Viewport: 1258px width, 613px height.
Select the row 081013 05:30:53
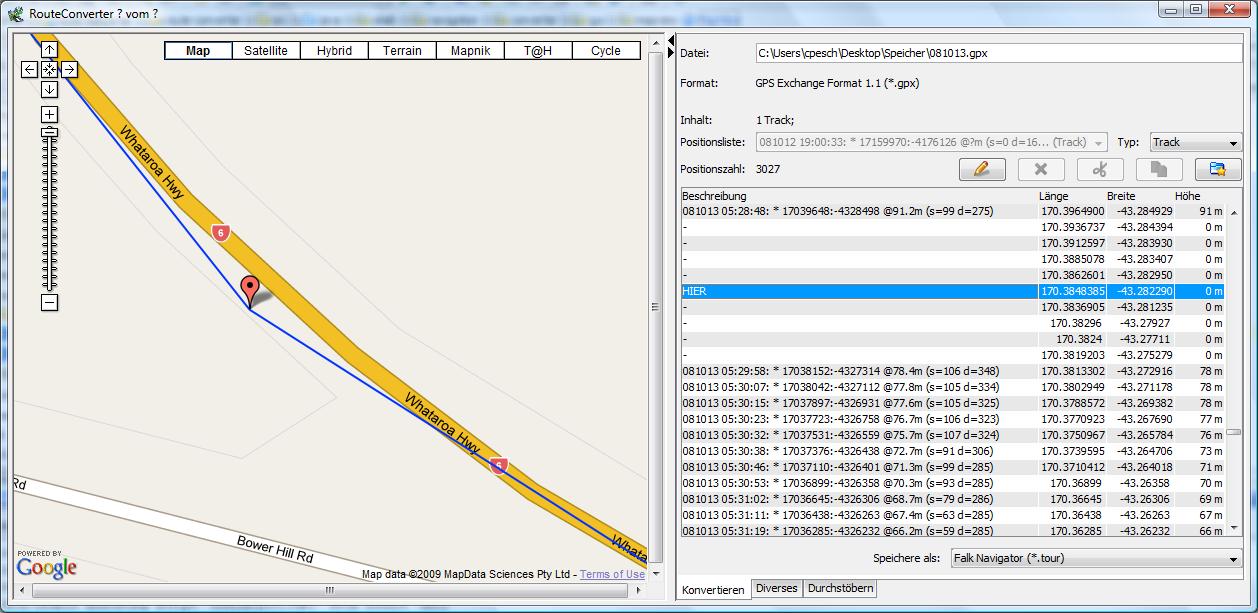tap(953, 483)
